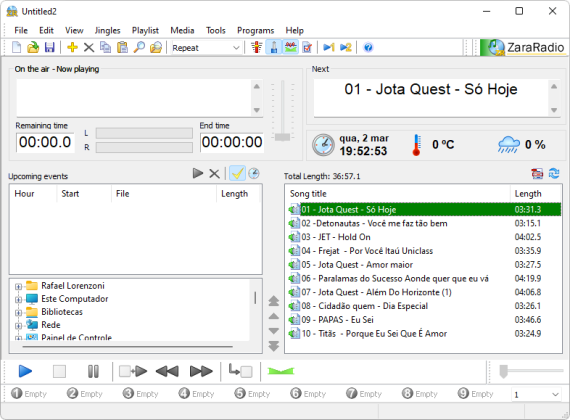Click the yellow plus Add track icon
This screenshot has height=420, width=570.
72,47
